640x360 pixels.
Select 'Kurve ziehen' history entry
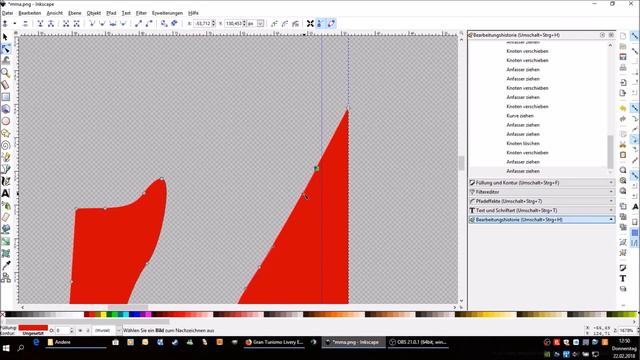point(520,116)
